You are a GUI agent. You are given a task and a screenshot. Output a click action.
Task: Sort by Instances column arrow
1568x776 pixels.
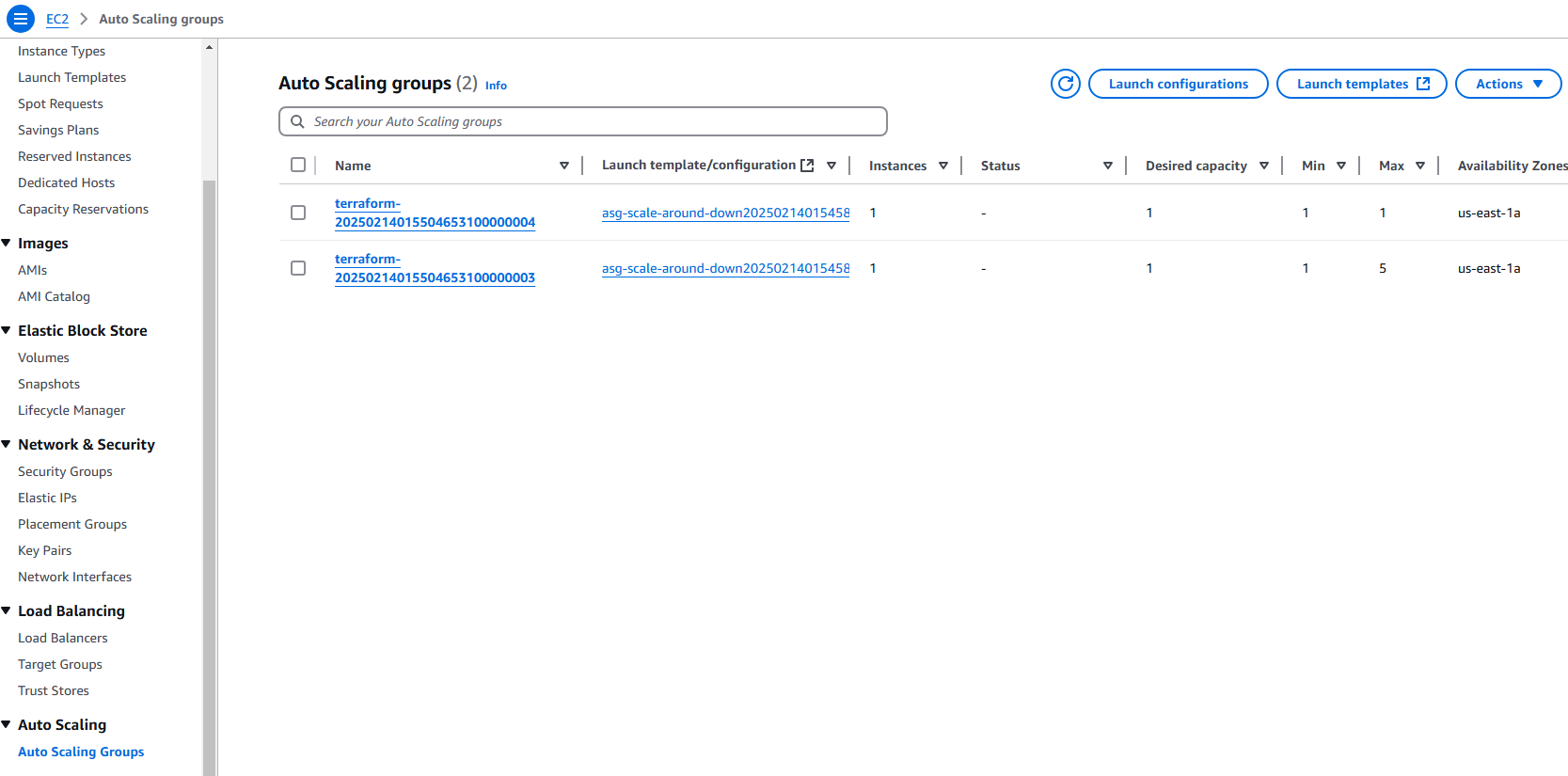(x=943, y=166)
